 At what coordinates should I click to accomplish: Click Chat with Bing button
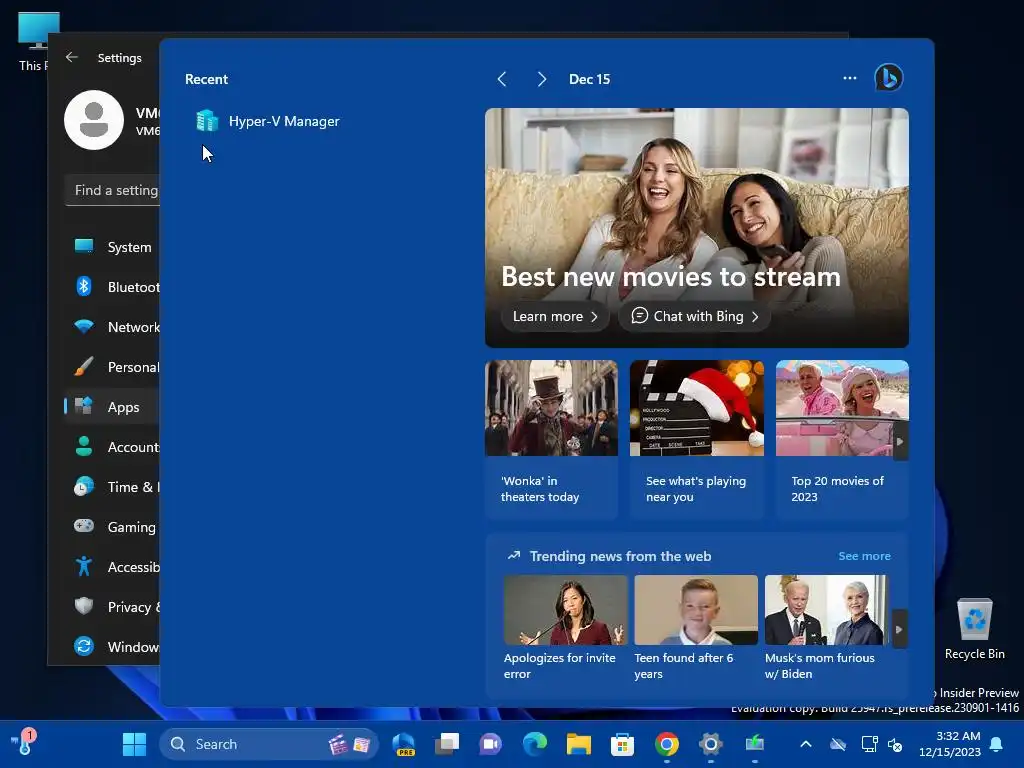(x=695, y=316)
